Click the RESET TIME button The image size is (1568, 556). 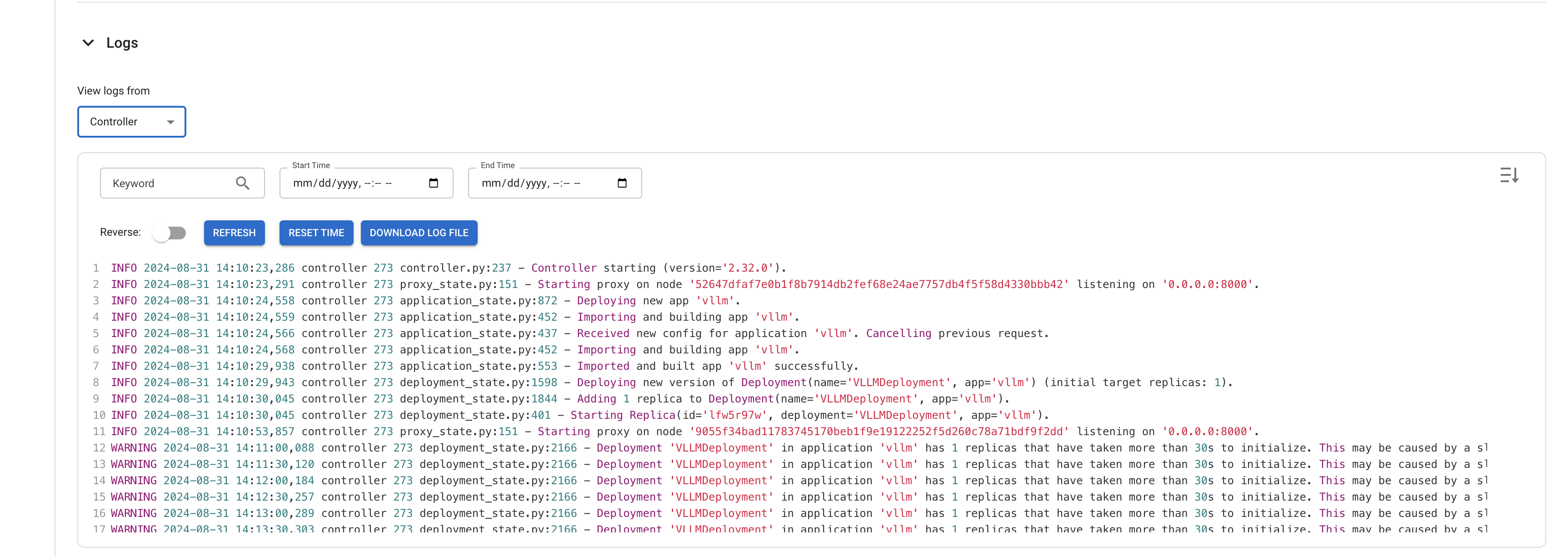click(x=316, y=233)
